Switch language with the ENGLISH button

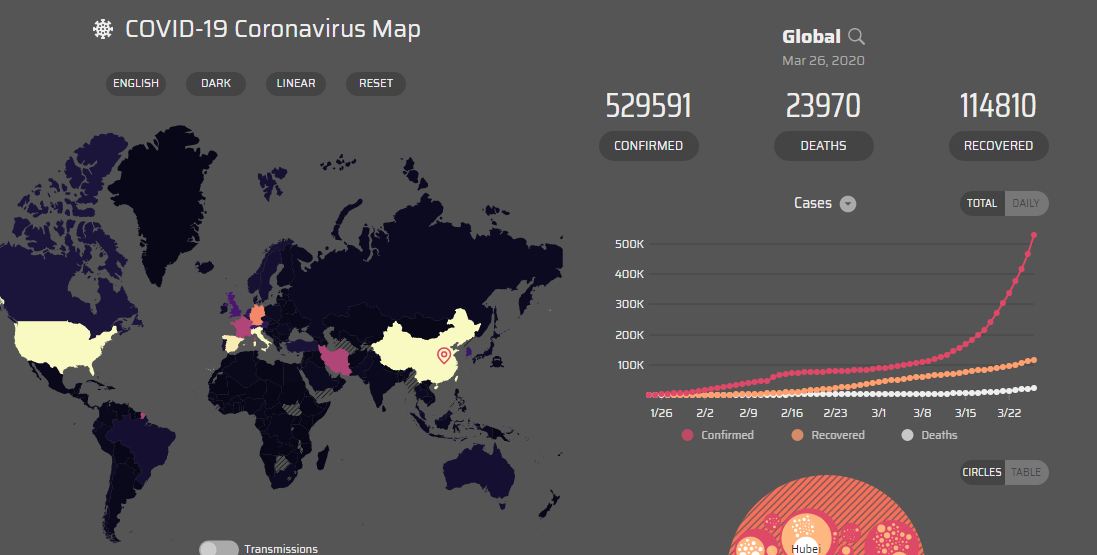click(x=136, y=83)
